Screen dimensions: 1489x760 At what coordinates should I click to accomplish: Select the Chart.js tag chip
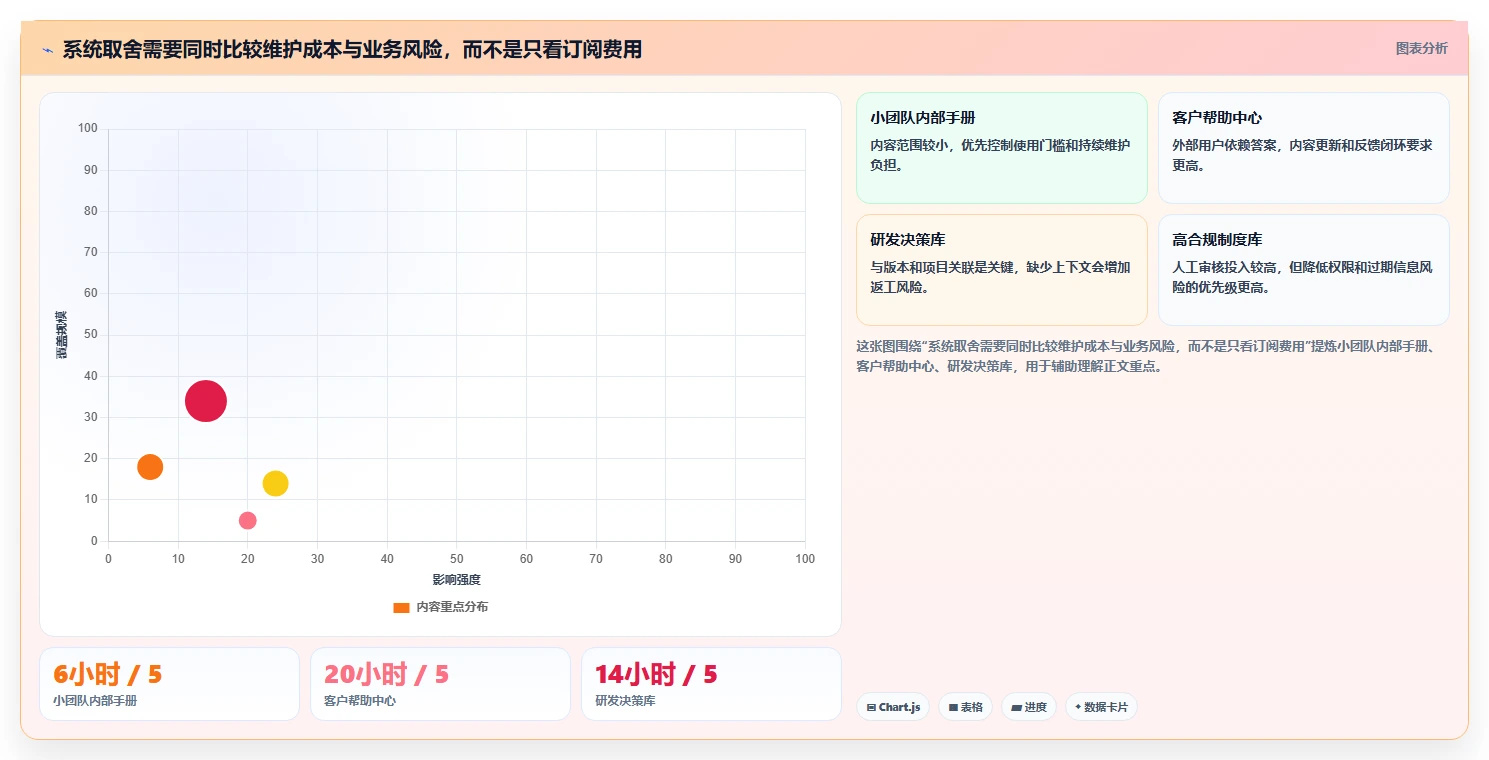point(893,707)
